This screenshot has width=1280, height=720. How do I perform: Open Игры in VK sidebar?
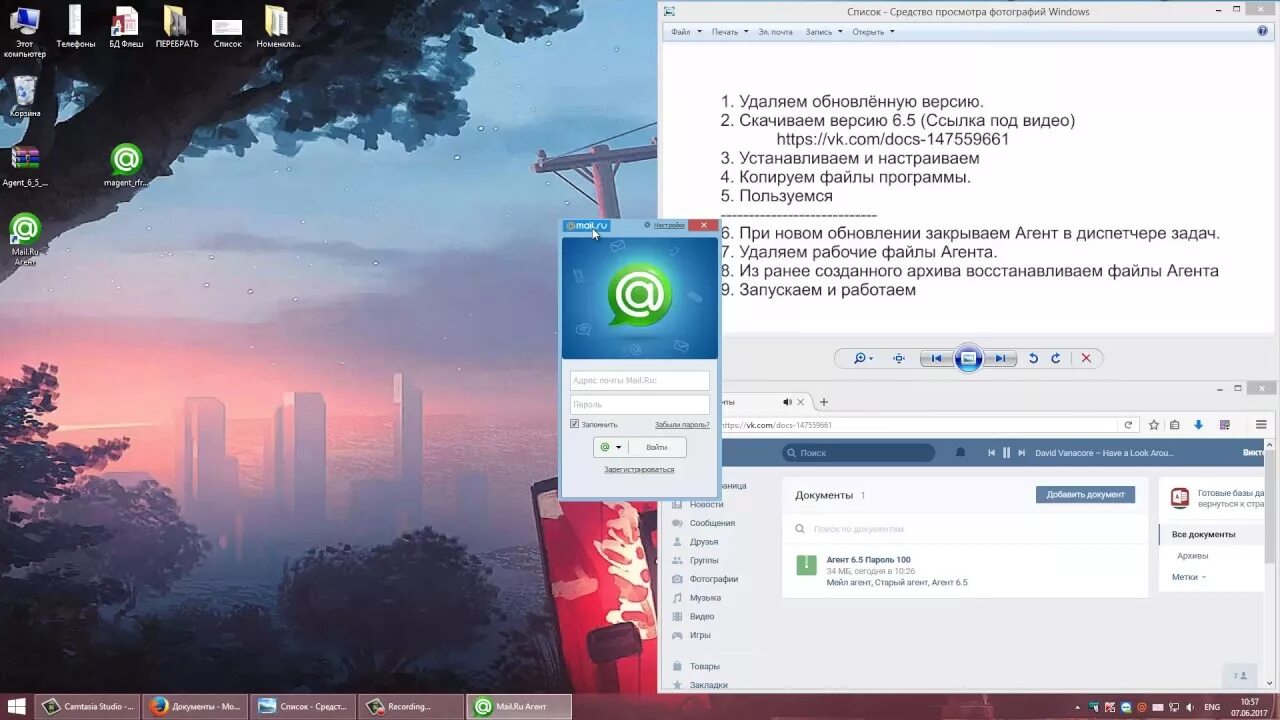(x=700, y=635)
